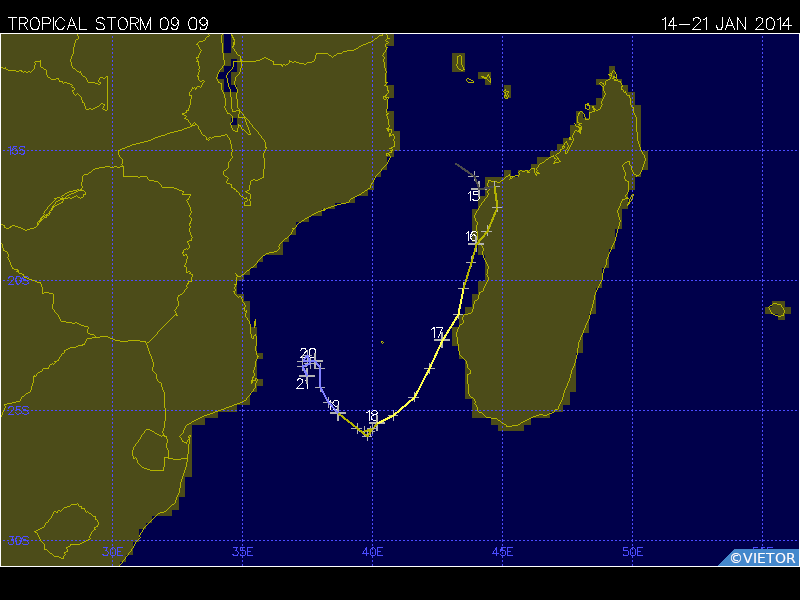Select track day marker 18
Screen dimensions: 800x600
372,415
